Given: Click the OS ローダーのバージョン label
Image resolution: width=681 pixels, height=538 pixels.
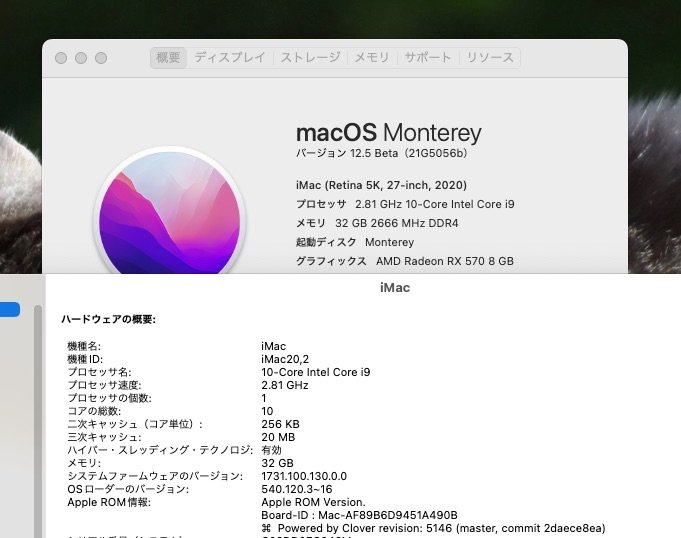Looking at the screenshot, I should click(128, 489).
